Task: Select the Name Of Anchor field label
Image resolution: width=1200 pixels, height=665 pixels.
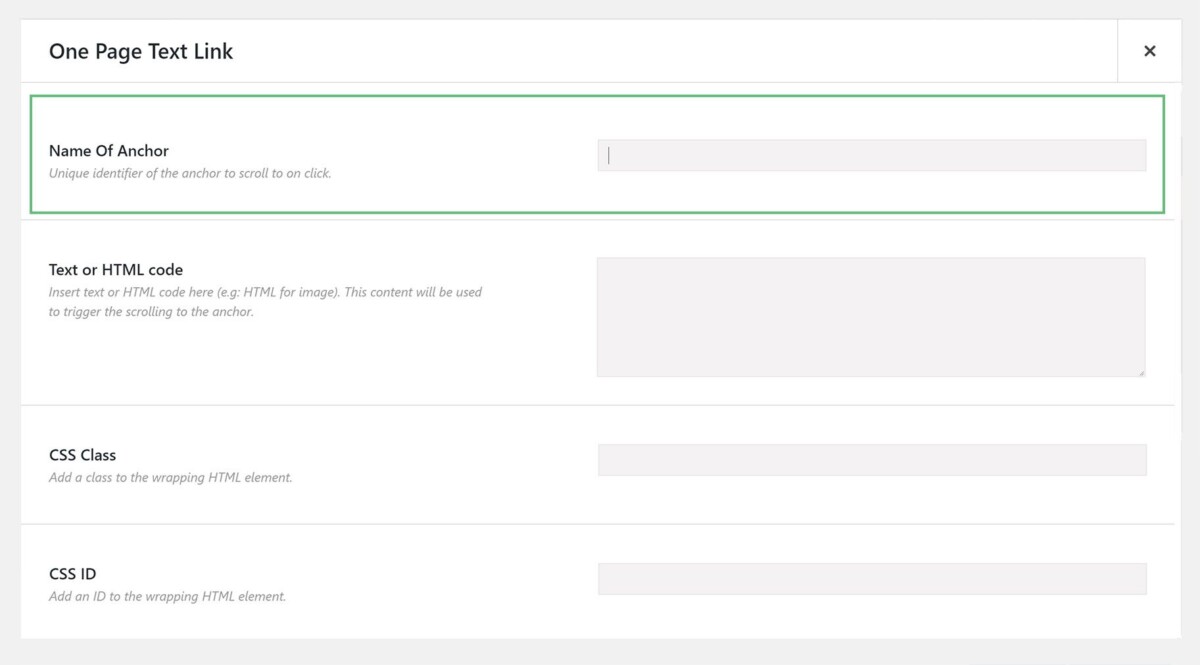Action: [108, 151]
